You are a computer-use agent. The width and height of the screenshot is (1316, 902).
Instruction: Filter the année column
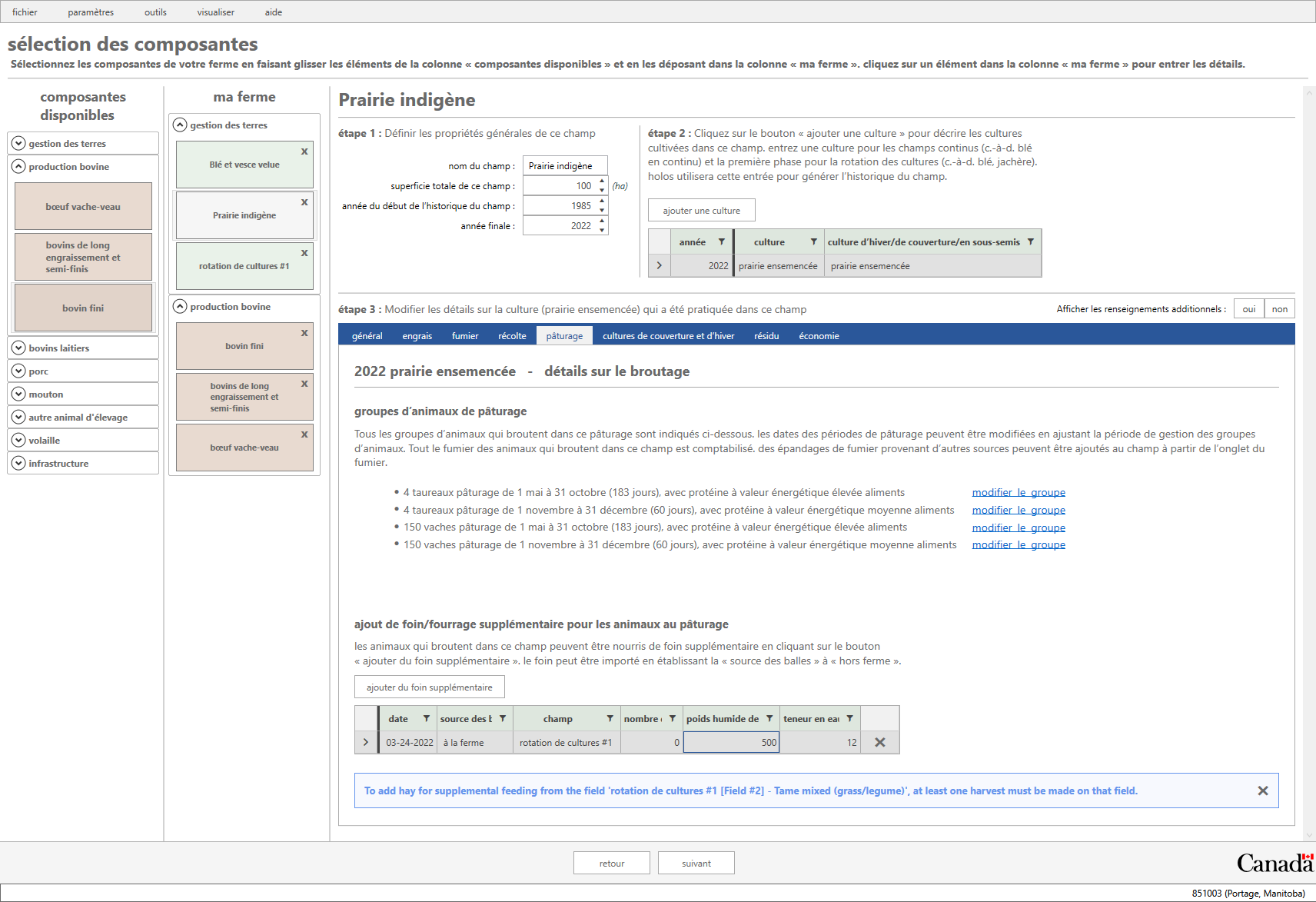(x=721, y=241)
